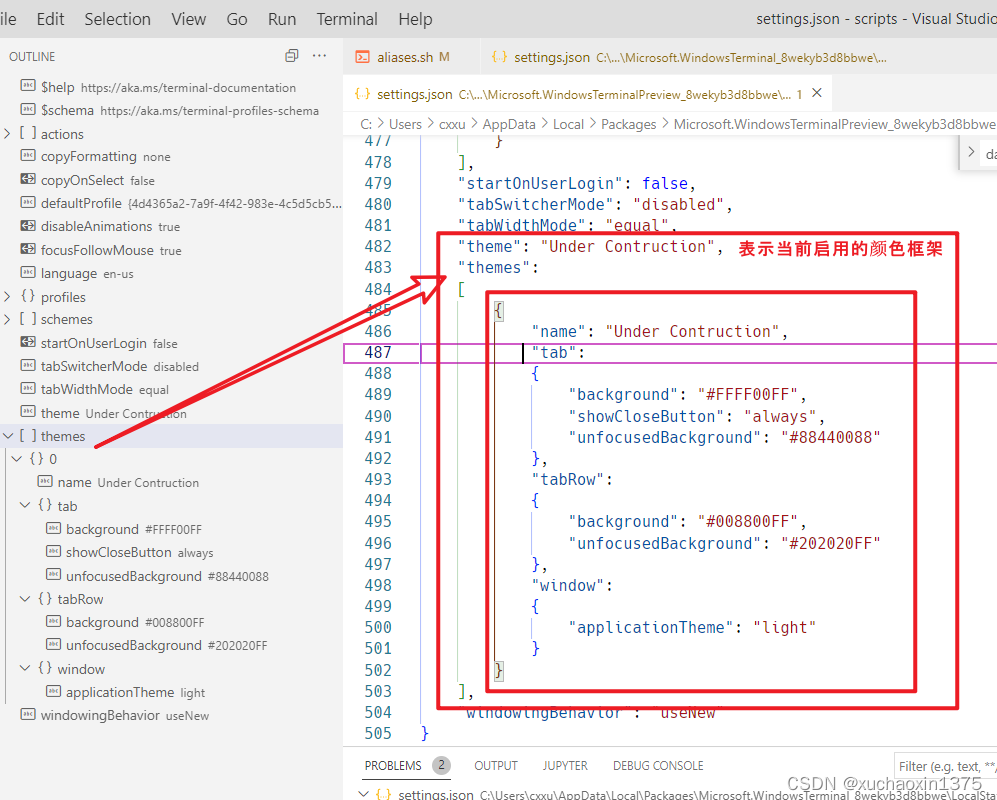Click OUTLINE panel header title
997x800 pixels.
pyautogui.click(x=32, y=57)
